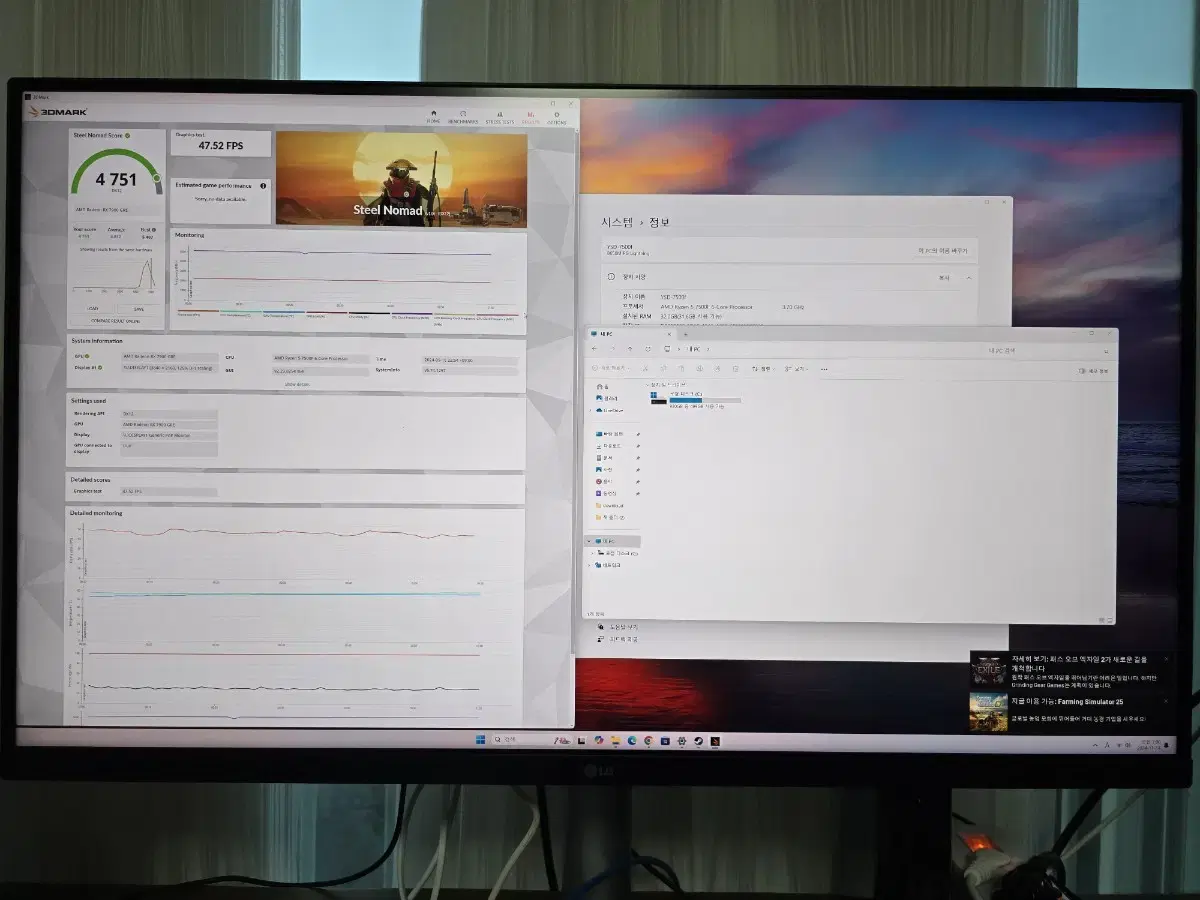Add a new tab in File Explorer
The height and width of the screenshot is (900, 1200).
point(685,334)
